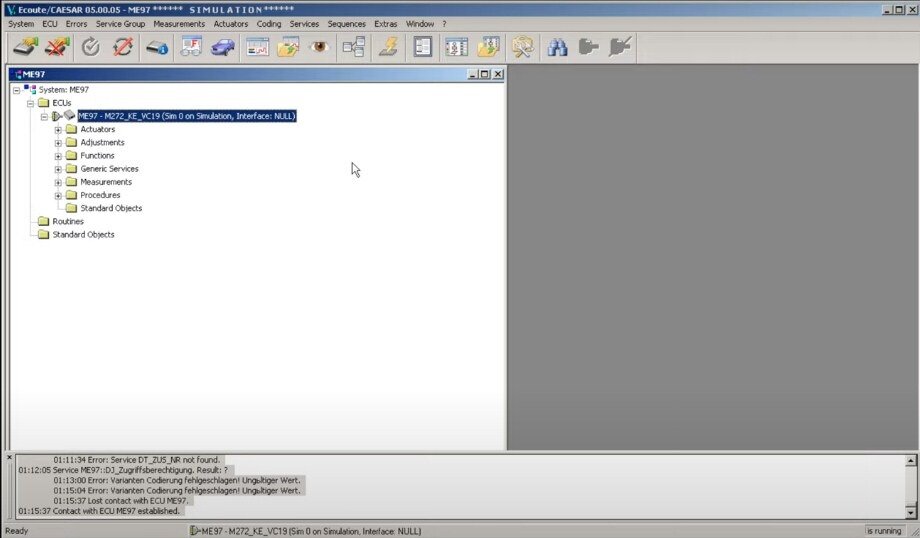
Task: Click the crossed-out refresh arrows icon
Action: 123,47
